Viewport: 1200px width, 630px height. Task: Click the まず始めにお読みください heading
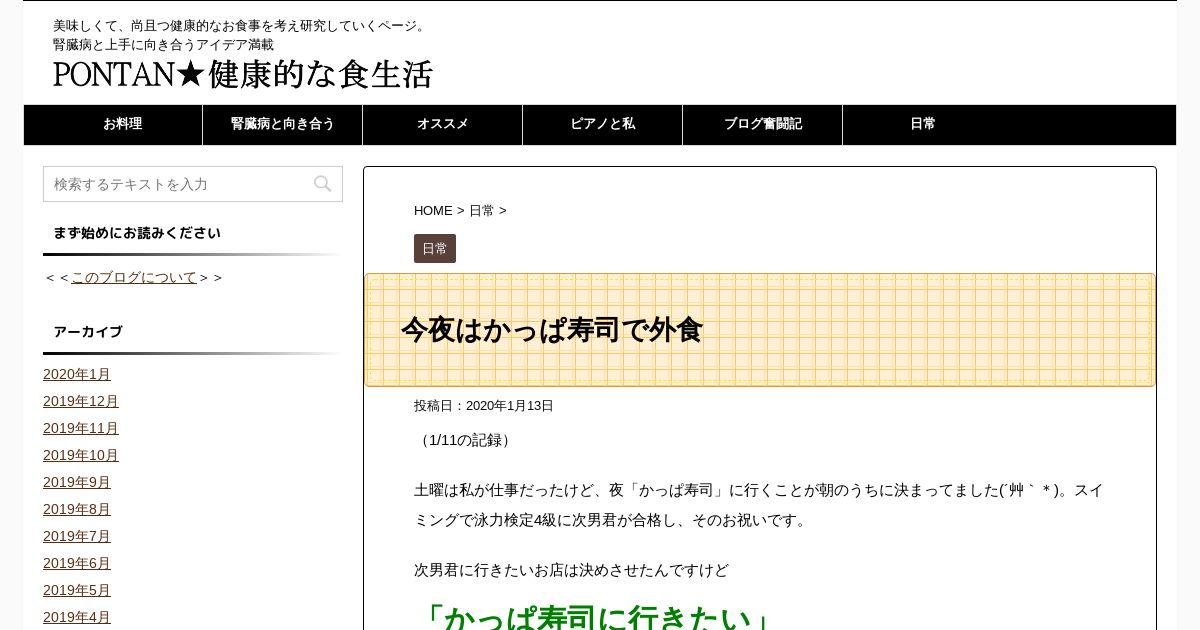[x=137, y=233]
